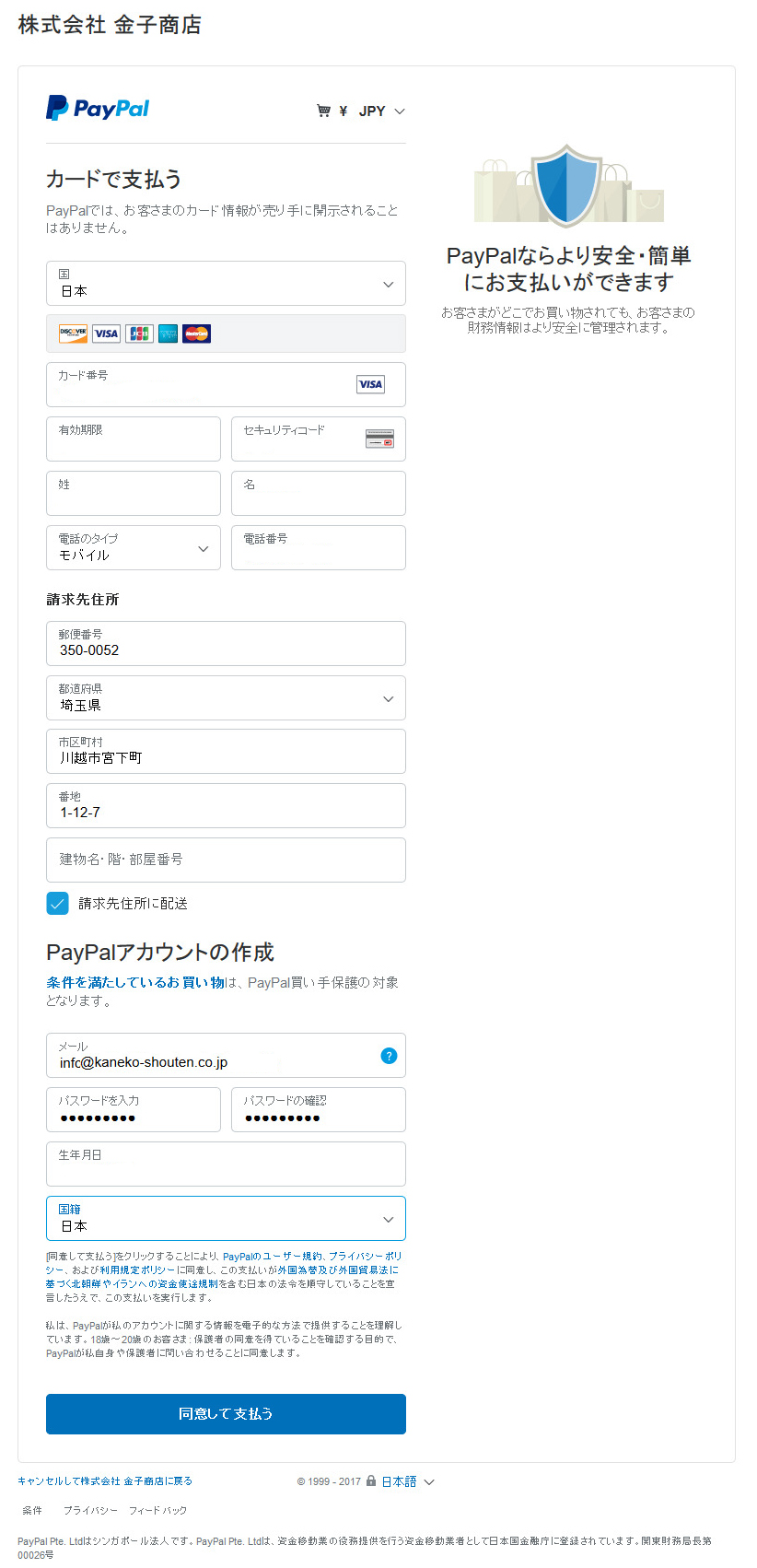Image resolution: width=757 pixels, height=1568 pixels.
Task: Click the shopping cart icon
Action: point(323,111)
